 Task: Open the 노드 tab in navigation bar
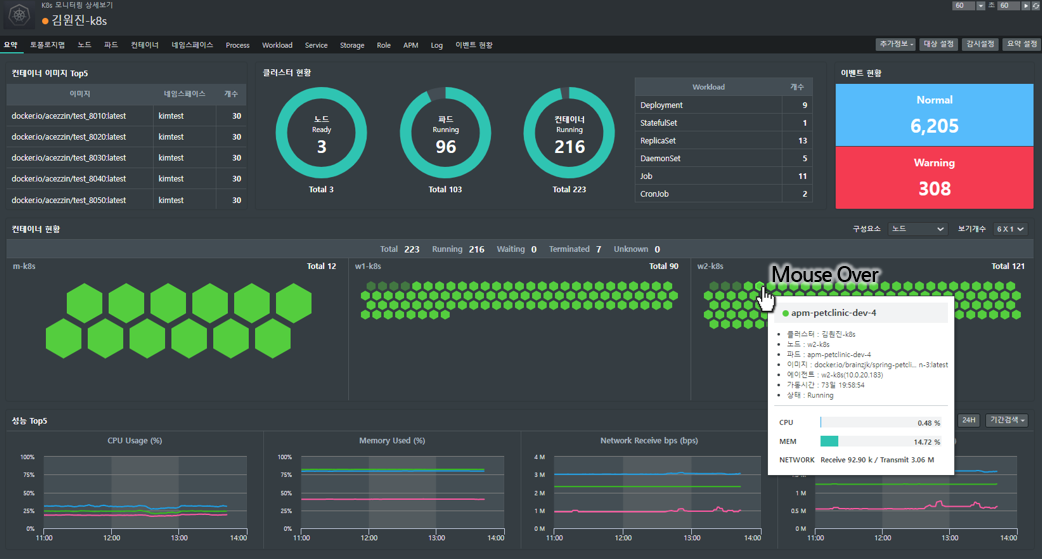pos(84,45)
